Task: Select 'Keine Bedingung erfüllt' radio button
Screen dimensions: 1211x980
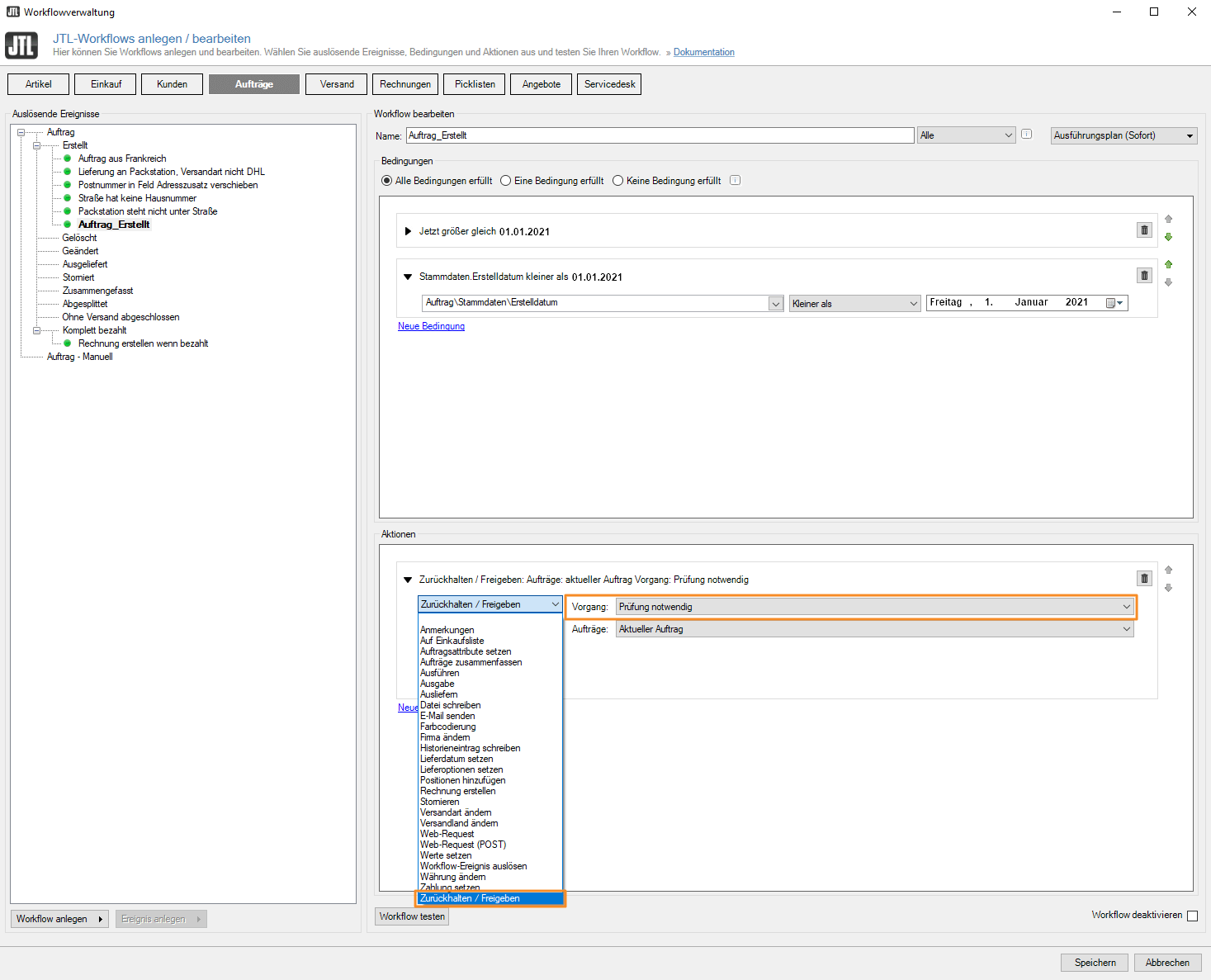Action: pyautogui.click(x=617, y=181)
